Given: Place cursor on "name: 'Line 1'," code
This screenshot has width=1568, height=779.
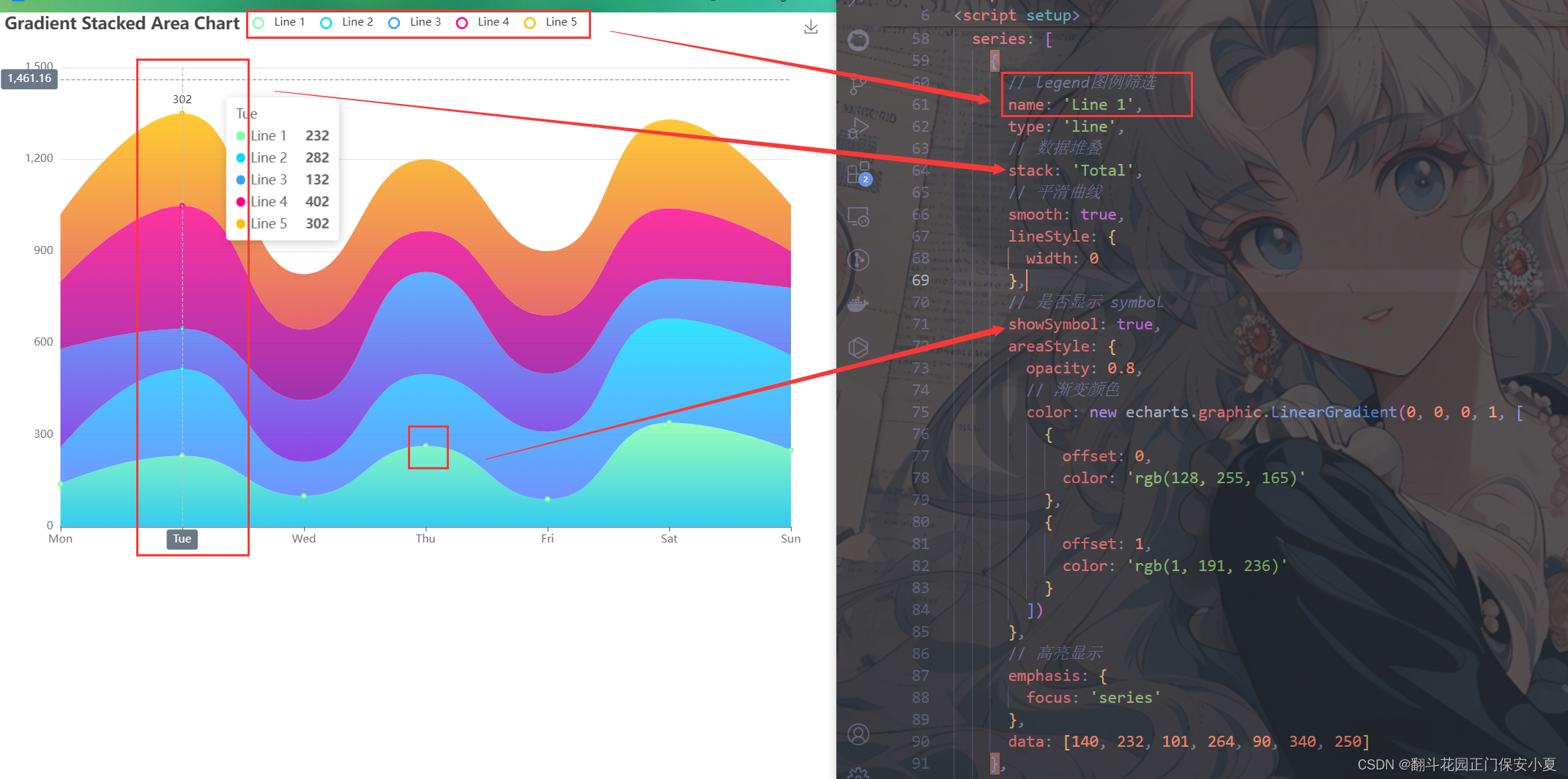Looking at the screenshot, I should click(x=1074, y=105).
